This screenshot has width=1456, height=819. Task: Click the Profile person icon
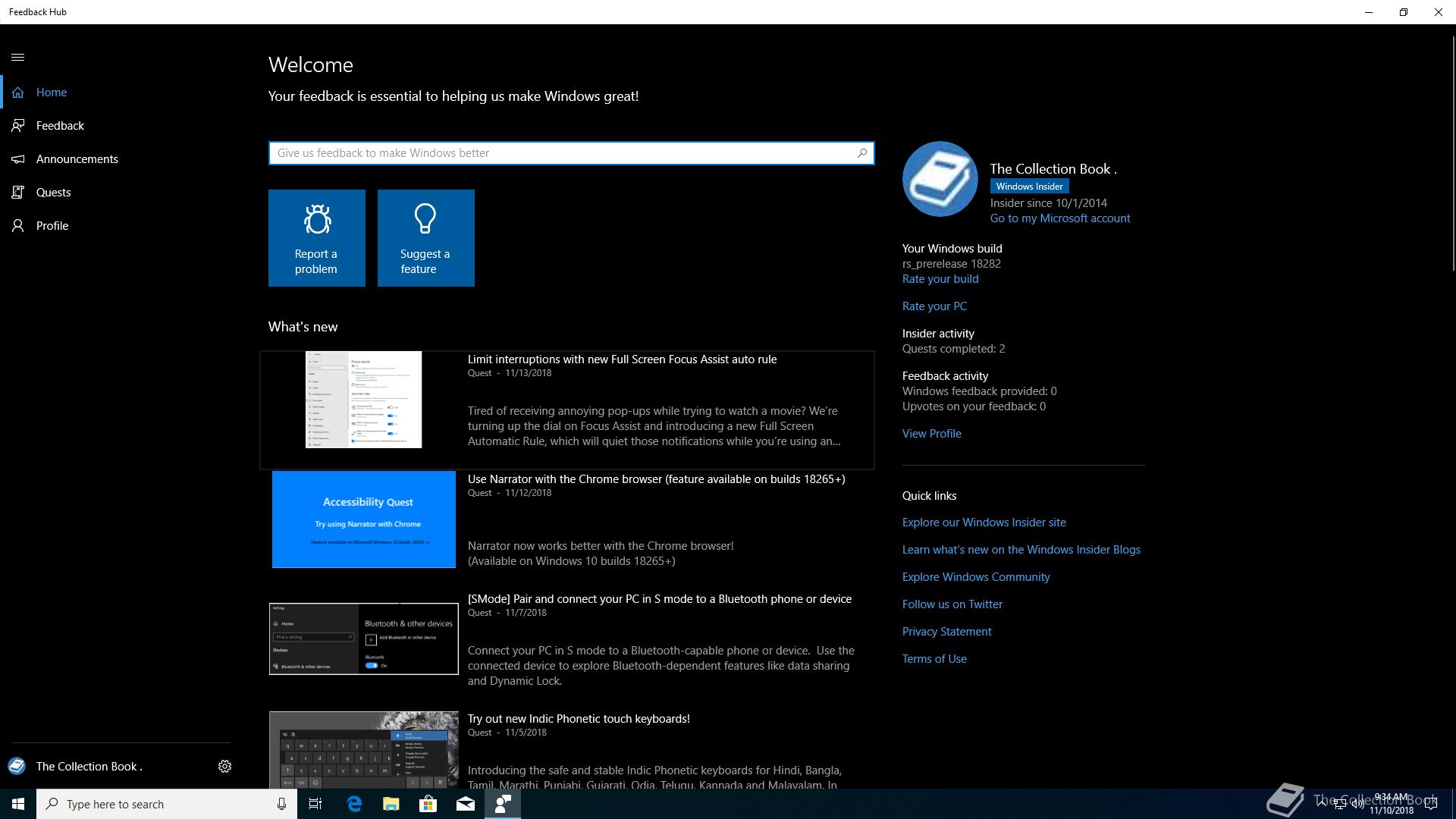pyautogui.click(x=18, y=226)
